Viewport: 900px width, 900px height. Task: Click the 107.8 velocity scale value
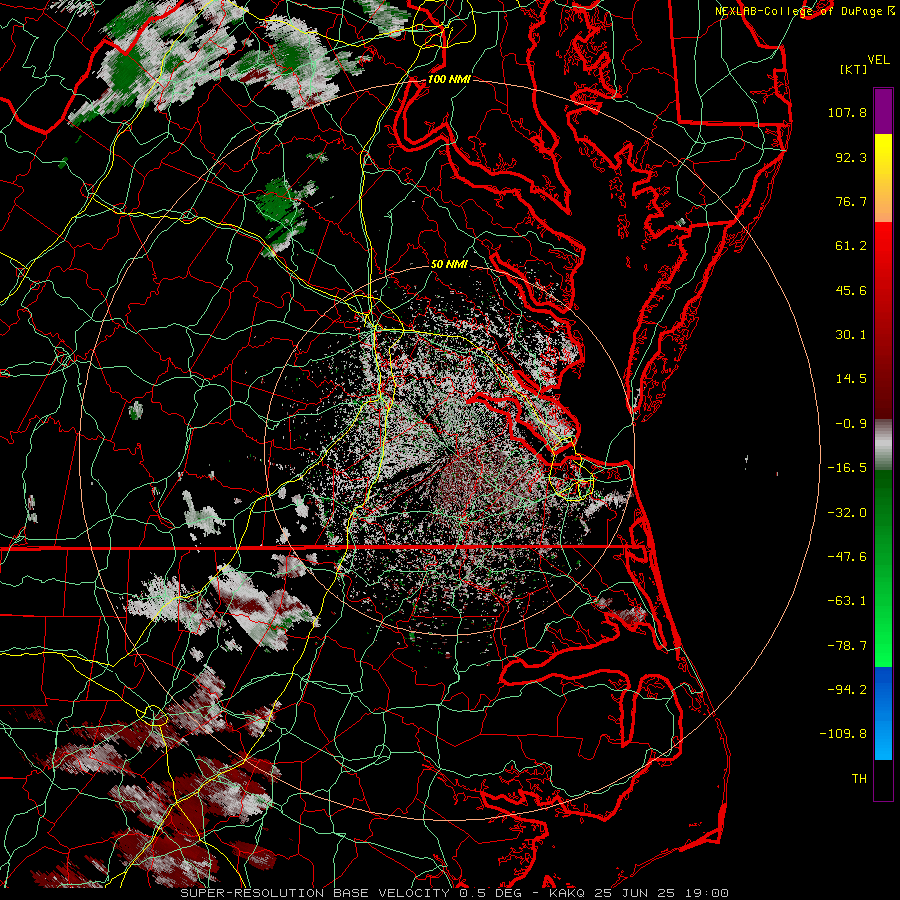point(847,112)
